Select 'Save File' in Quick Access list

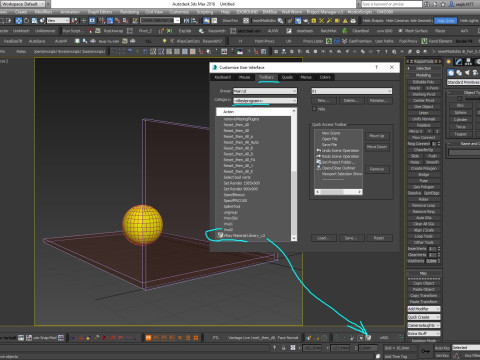[x=329, y=145]
